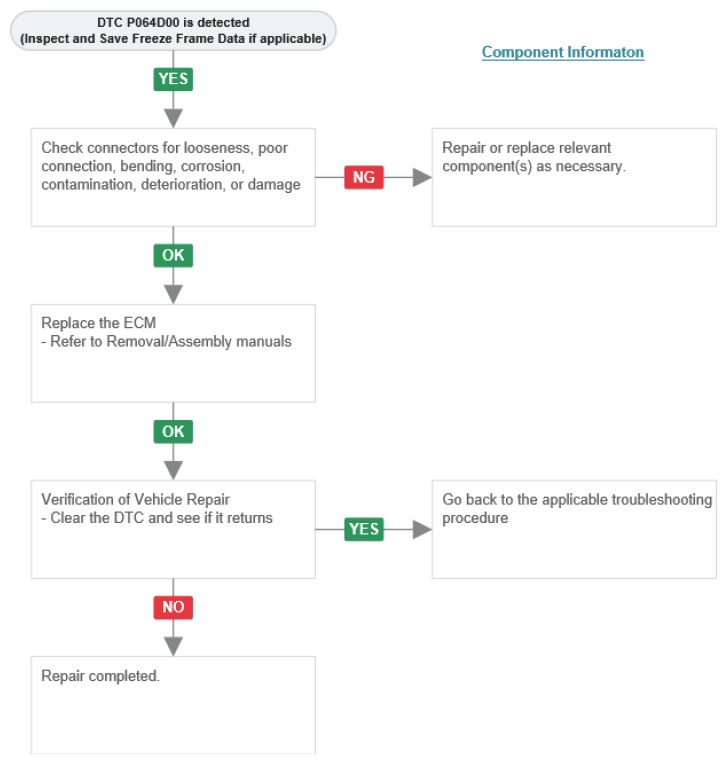The width and height of the screenshot is (726, 764).
Task: Click the arrowhead above Verification of Vehicle Repair
Action: tap(173, 471)
